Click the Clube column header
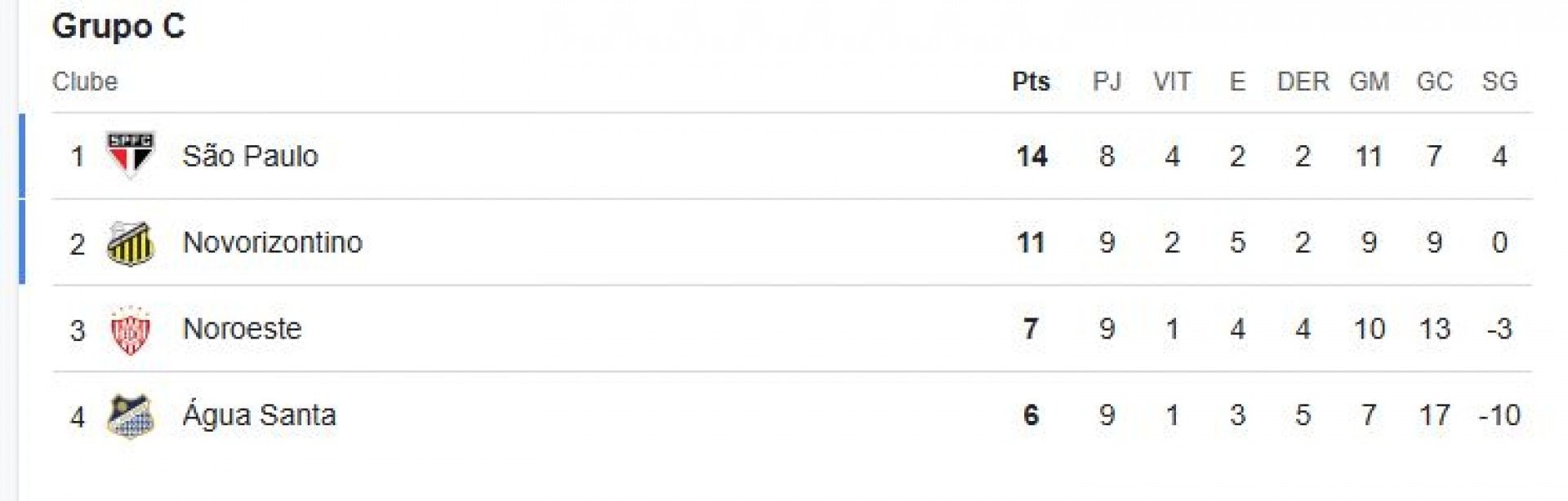This screenshot has width=1568, height=501. [85, 82]
